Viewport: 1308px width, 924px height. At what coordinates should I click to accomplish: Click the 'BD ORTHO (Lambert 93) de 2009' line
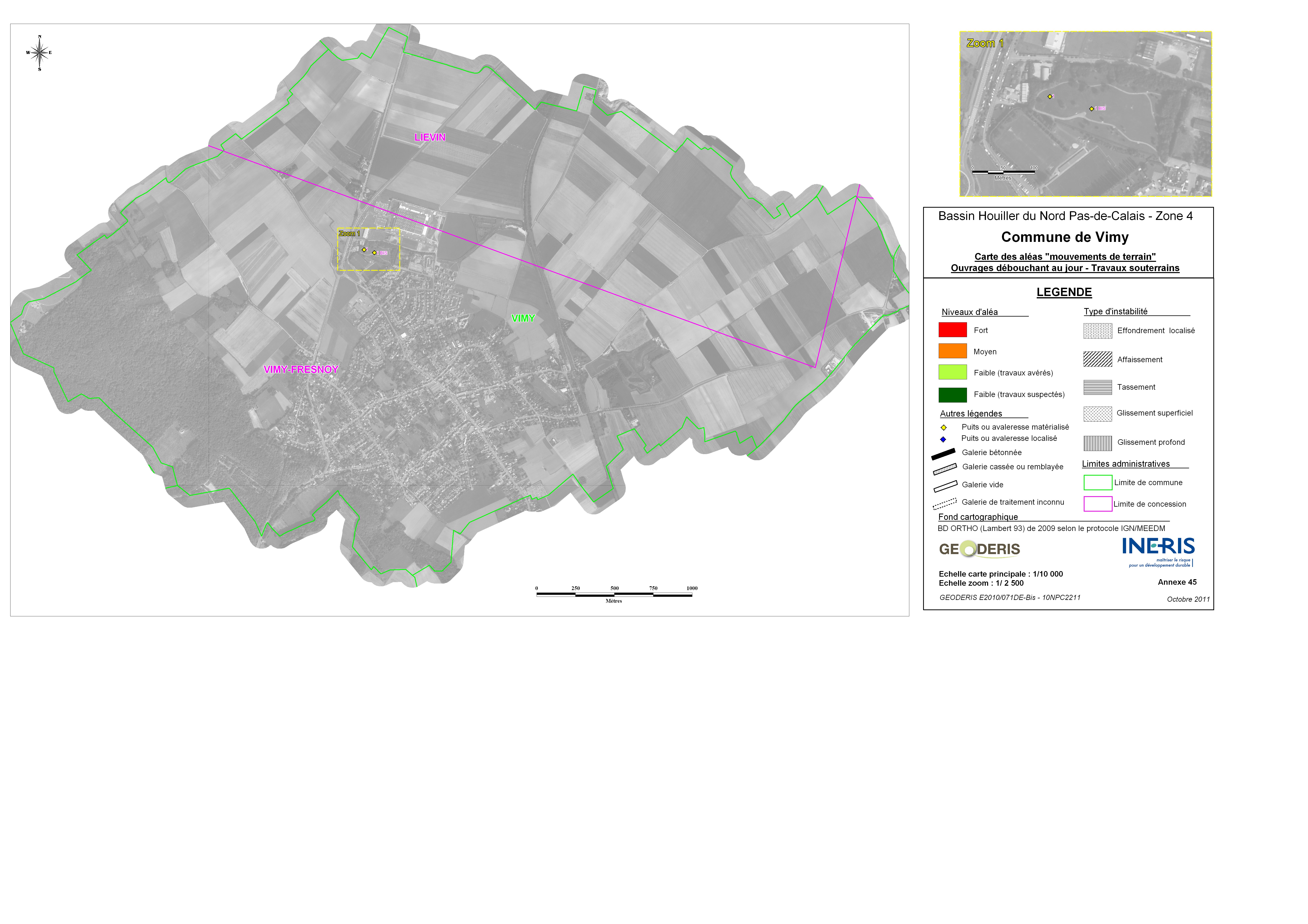coord(1052,529)
